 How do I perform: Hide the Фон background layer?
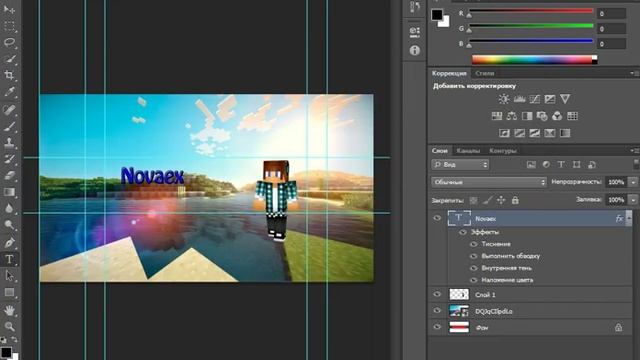point(437,327)
